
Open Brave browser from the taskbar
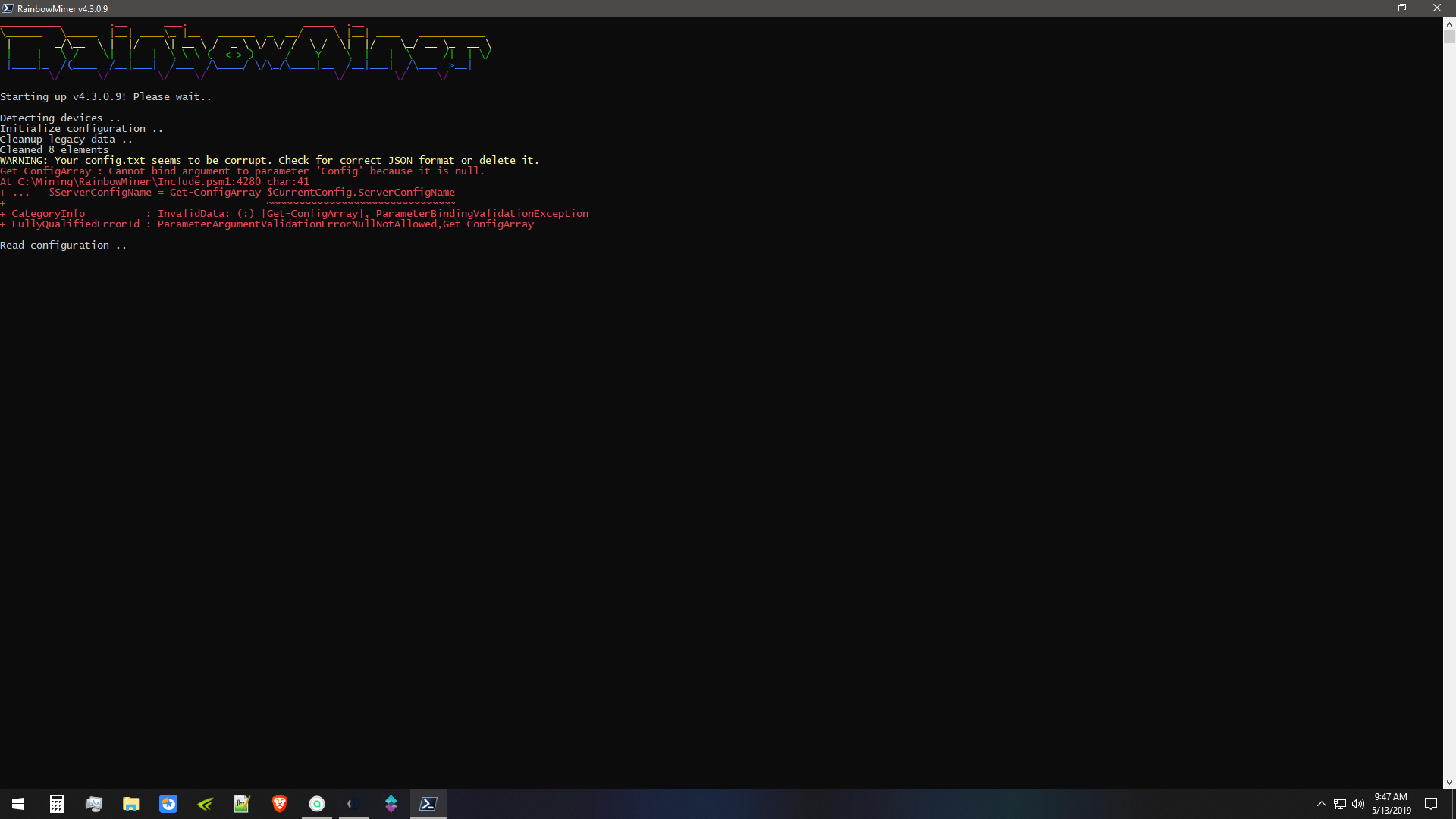click(279, 804)
